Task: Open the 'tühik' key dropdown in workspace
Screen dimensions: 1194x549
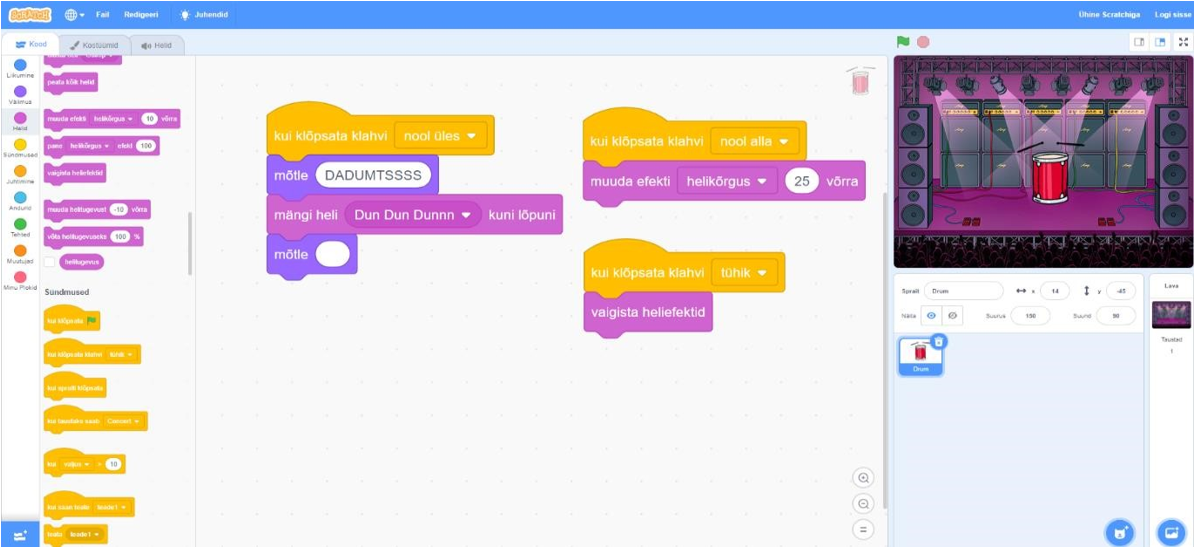Action: coord(744,272)
